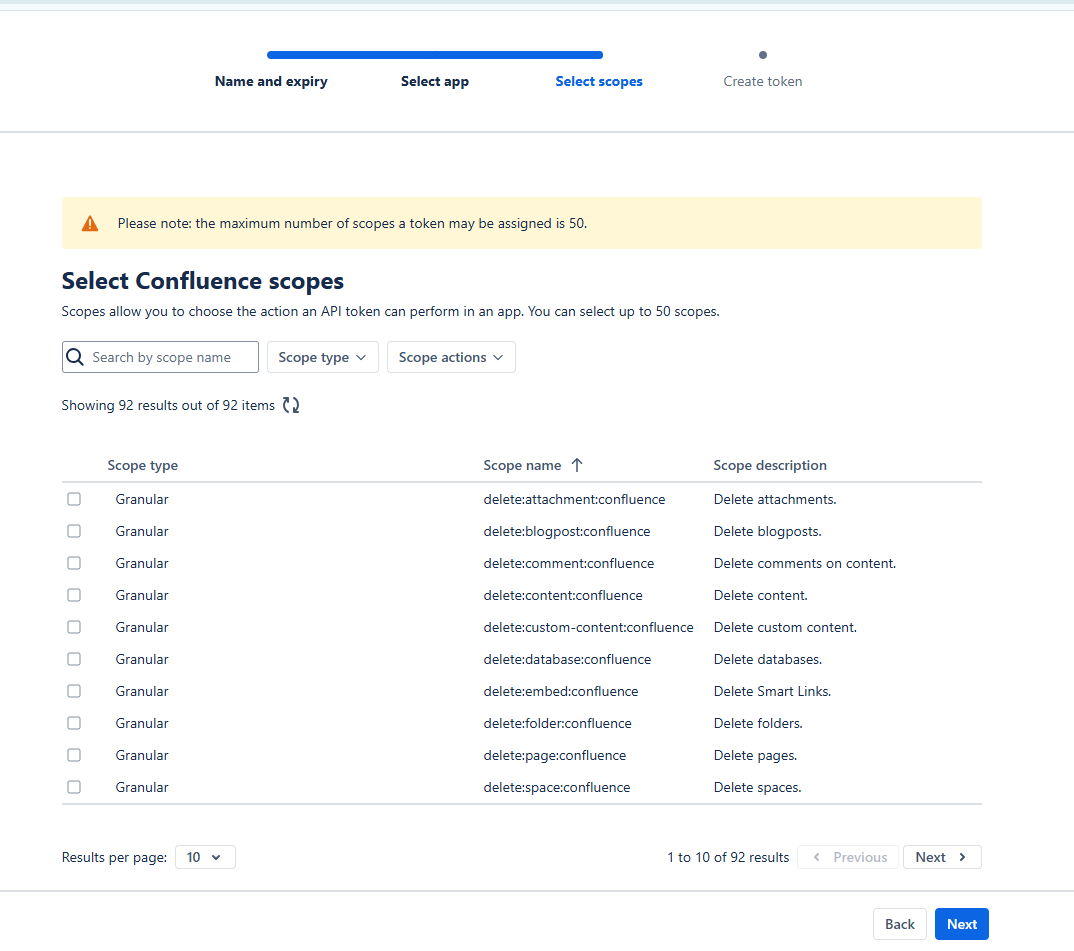1074x951 pixels.
Task: Click the 'Delete content.' description
Action: click(760, 595)
